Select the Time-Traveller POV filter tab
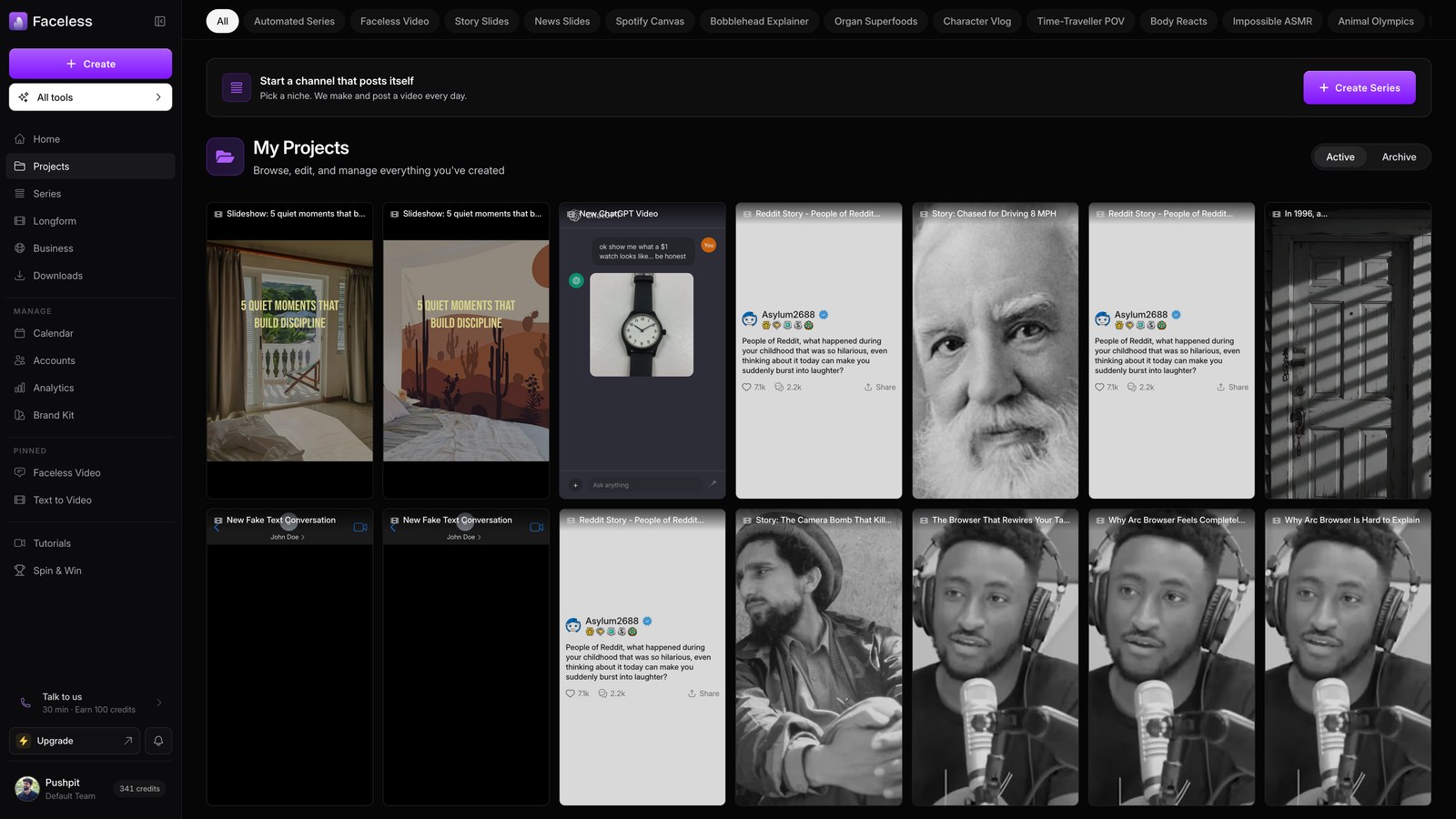The width and height of the screenshot is (1456, 819). (x=1080, y=21)
